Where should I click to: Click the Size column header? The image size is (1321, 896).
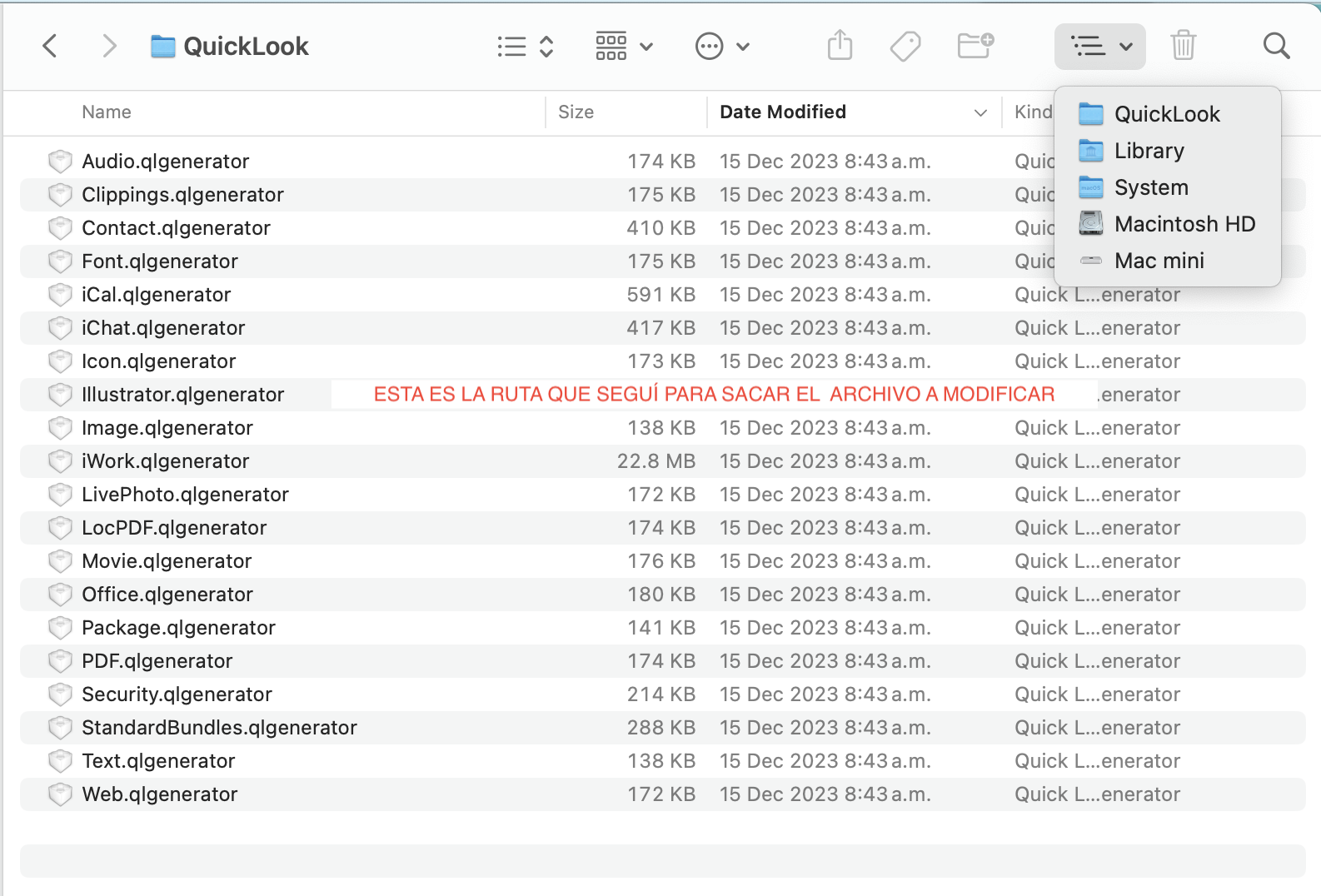pyautogui.click(x=576, y=112)
